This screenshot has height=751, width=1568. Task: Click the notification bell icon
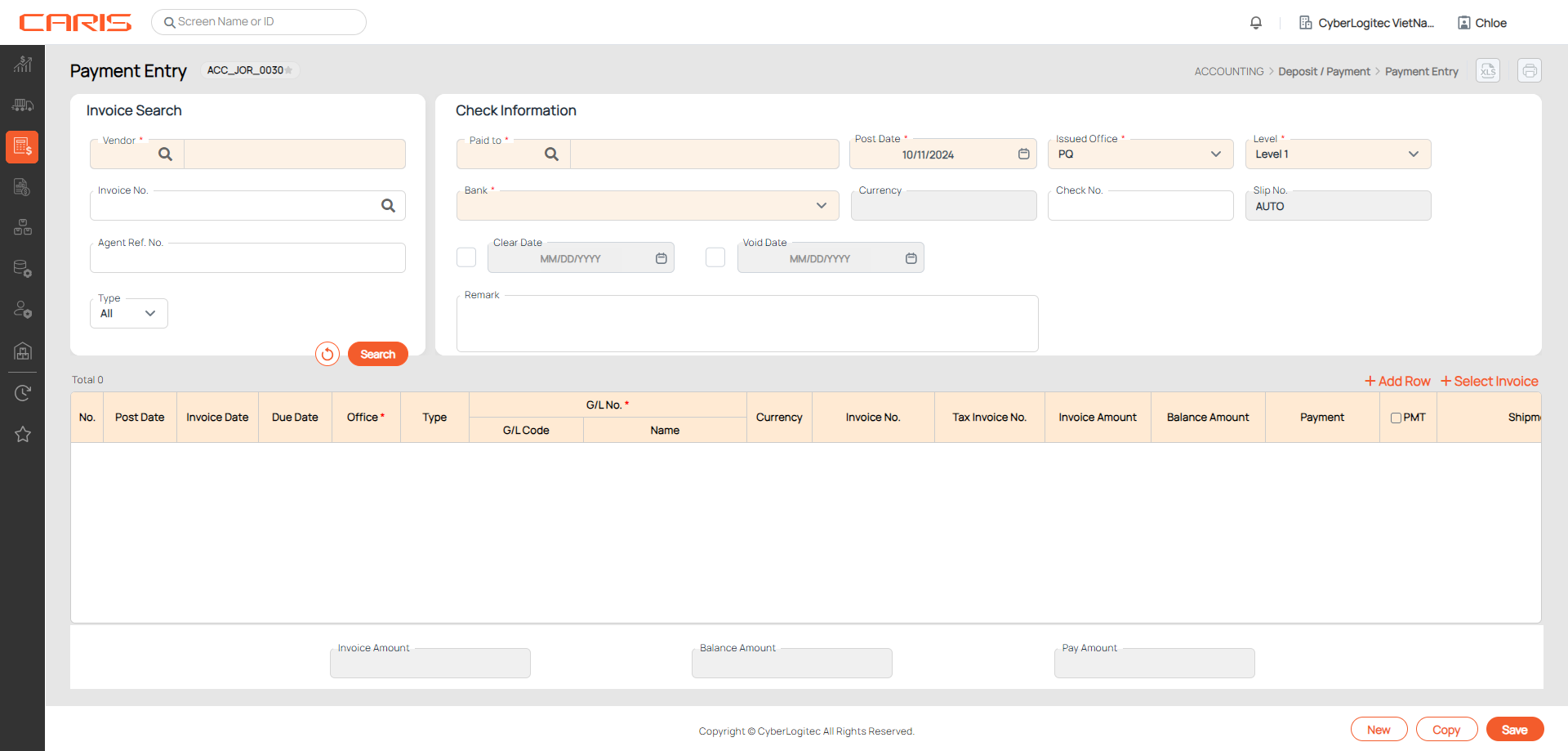(1256, 23)
